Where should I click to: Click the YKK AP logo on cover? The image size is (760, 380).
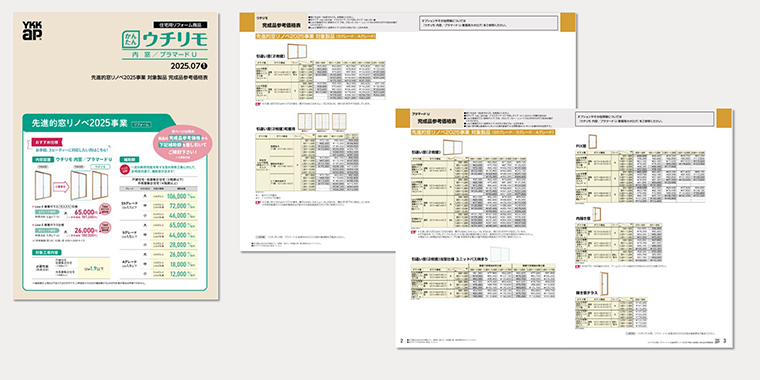32,31
